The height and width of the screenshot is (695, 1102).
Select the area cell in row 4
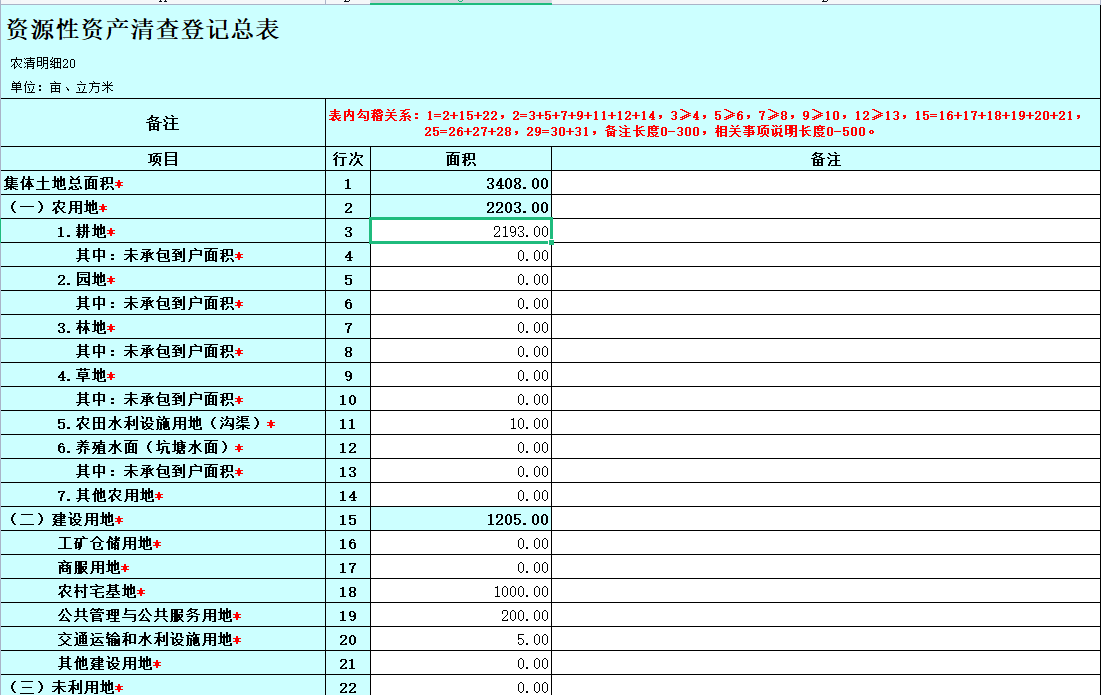pos(461,255)
